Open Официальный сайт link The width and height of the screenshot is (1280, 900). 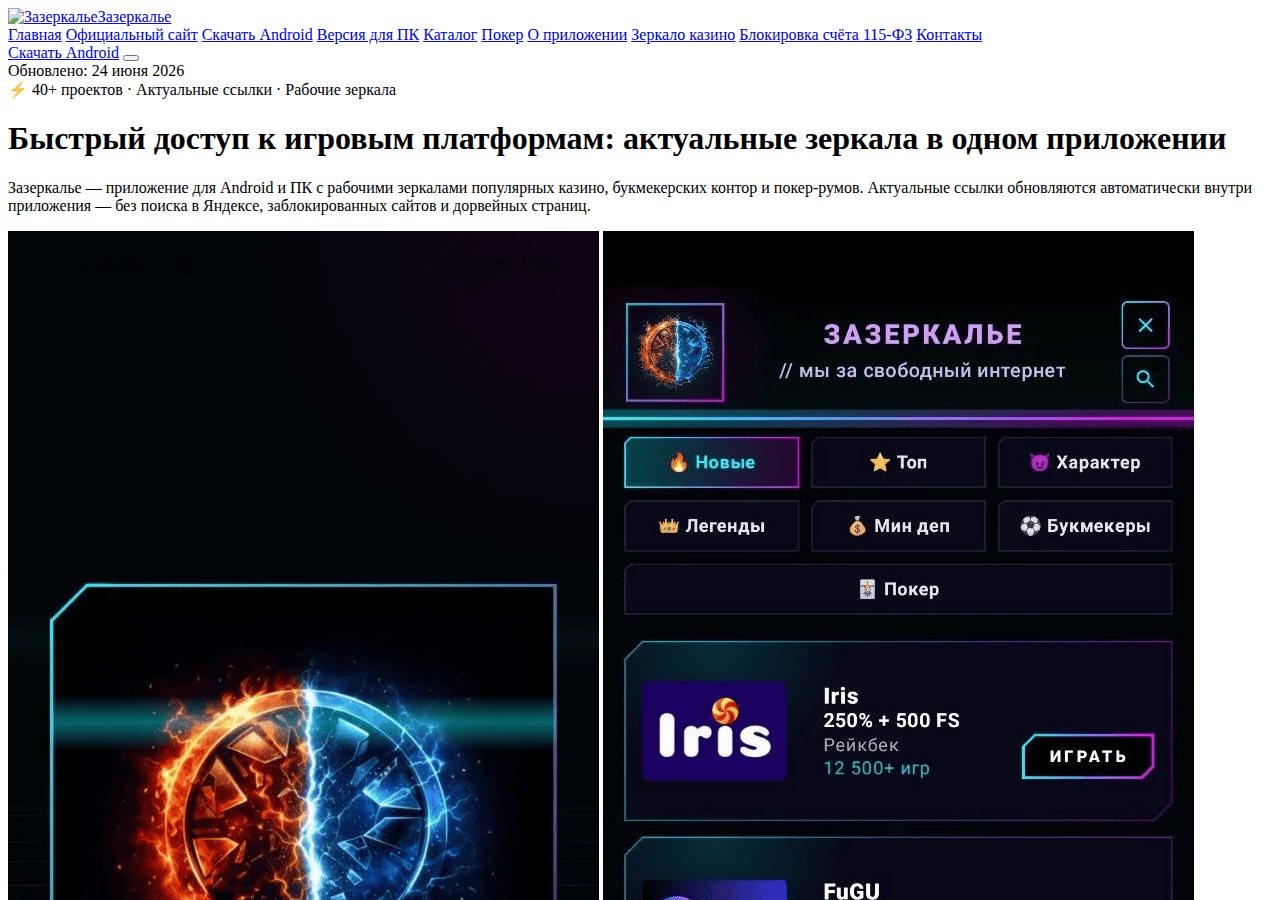coord(132,35)
